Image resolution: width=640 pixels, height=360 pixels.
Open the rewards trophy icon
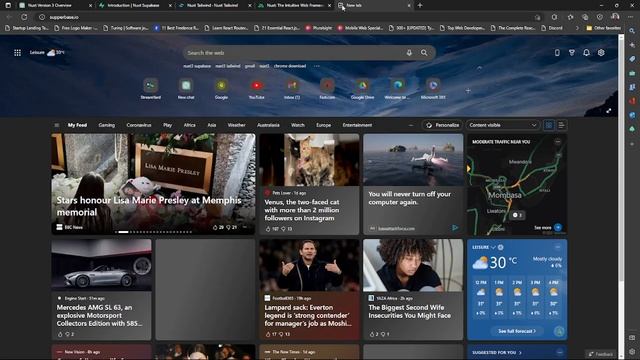572,53
